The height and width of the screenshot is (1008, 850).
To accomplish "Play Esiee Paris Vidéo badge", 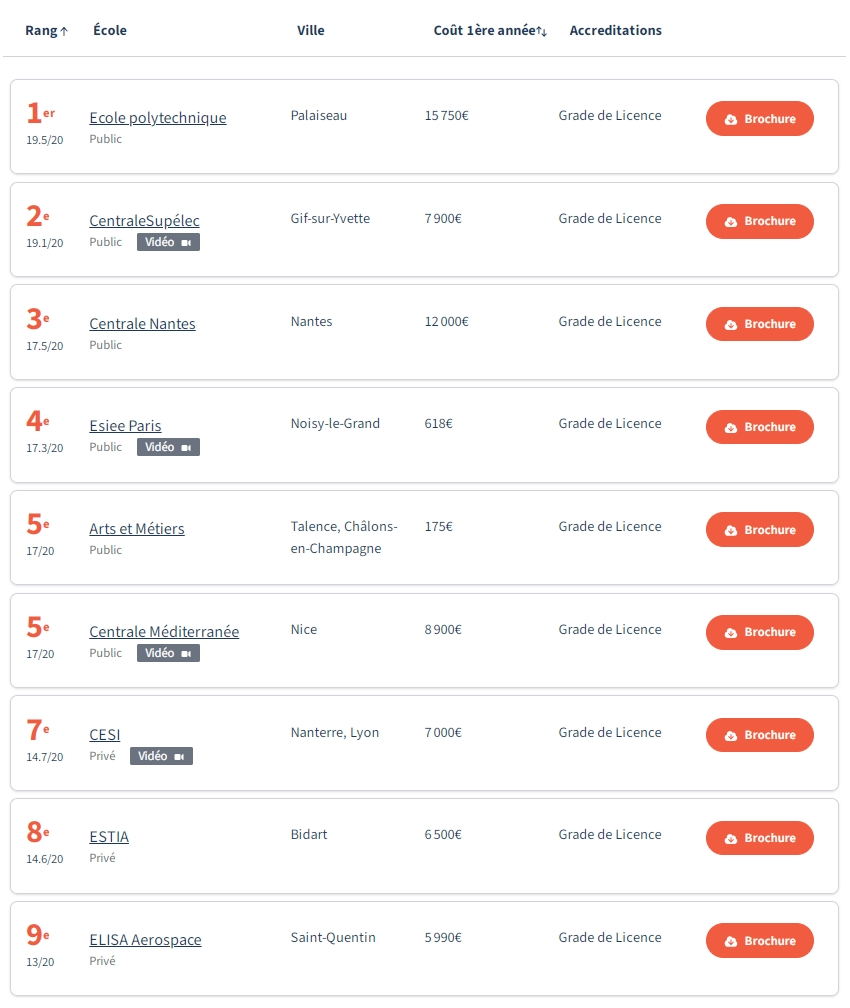I will pos(168,447).
